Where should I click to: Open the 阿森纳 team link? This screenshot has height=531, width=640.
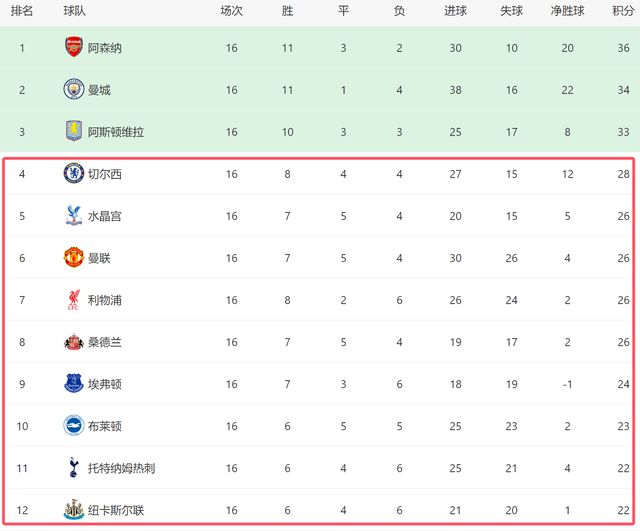(x=105, y=48)
